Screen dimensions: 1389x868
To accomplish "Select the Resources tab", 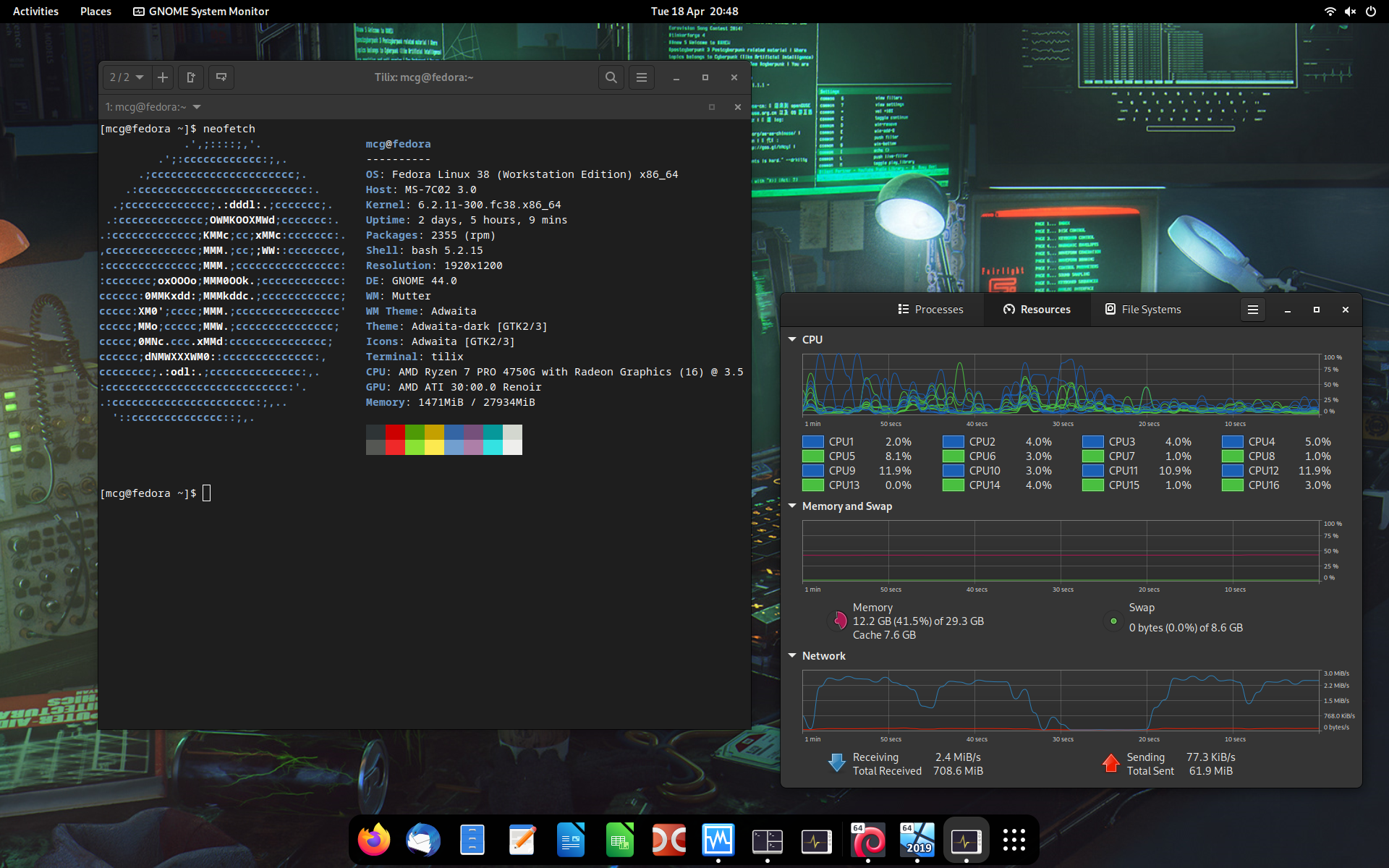I will click(x=1037, y=310).
